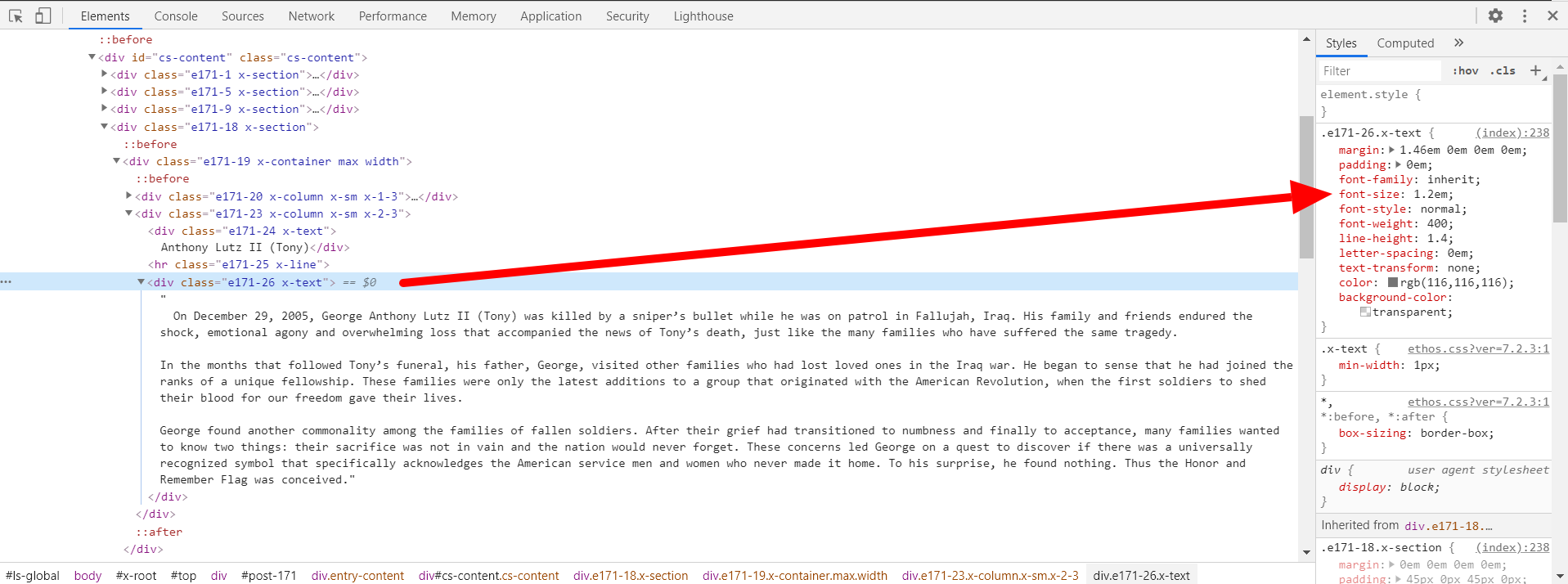The height and width of the screenshot is (584, 1568).
Task: Expand the margin shorthand property triangle
Action: pos(1391,150)
